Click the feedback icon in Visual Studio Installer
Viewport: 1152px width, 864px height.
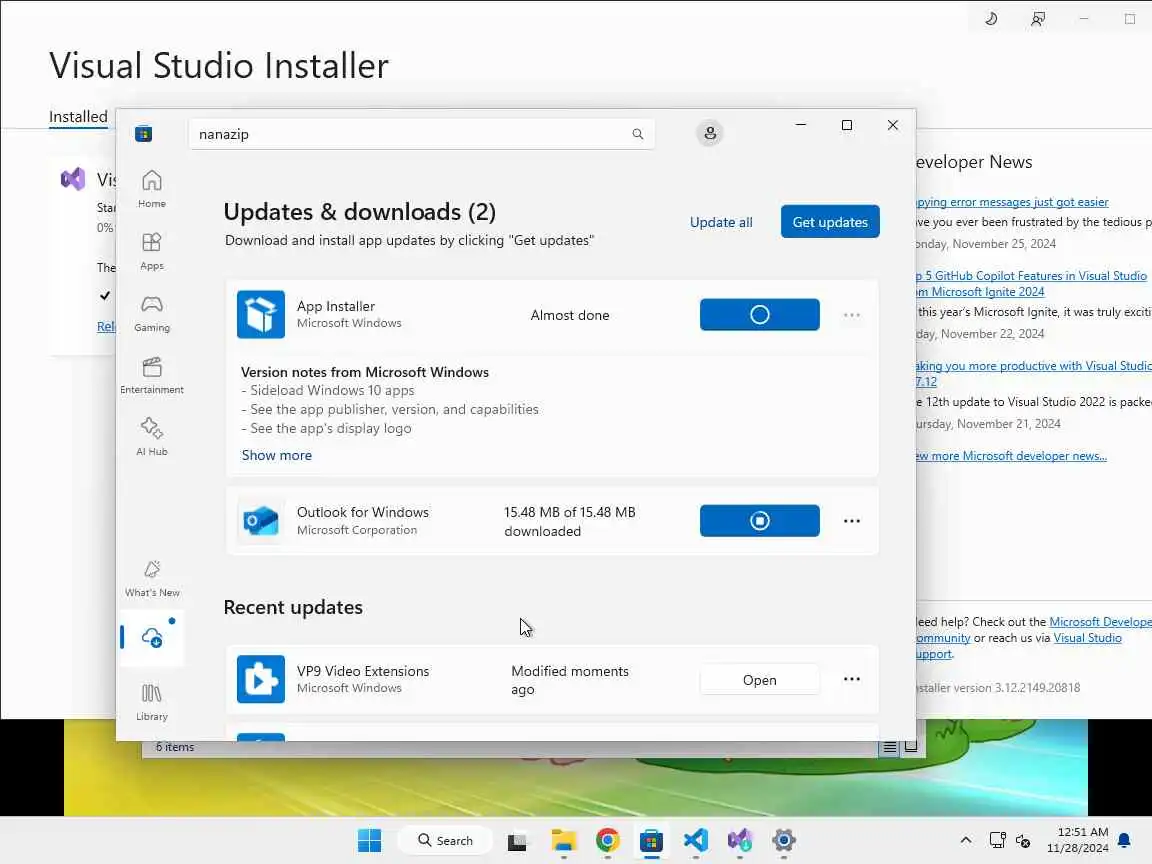1037,18
